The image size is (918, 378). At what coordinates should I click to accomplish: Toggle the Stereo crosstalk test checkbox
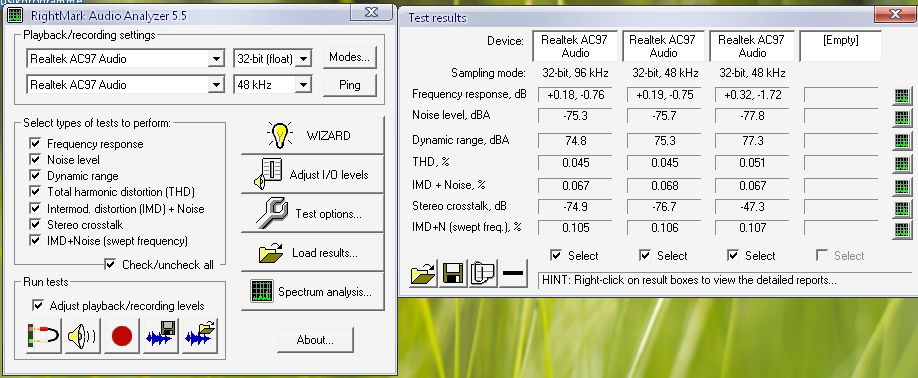click(x=35, y=224)
